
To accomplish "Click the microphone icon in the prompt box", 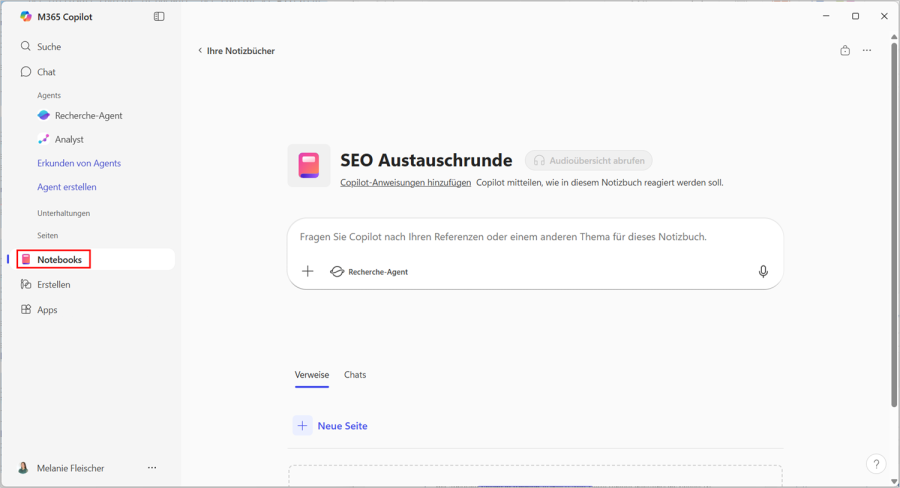I will (x=763, y=272).
